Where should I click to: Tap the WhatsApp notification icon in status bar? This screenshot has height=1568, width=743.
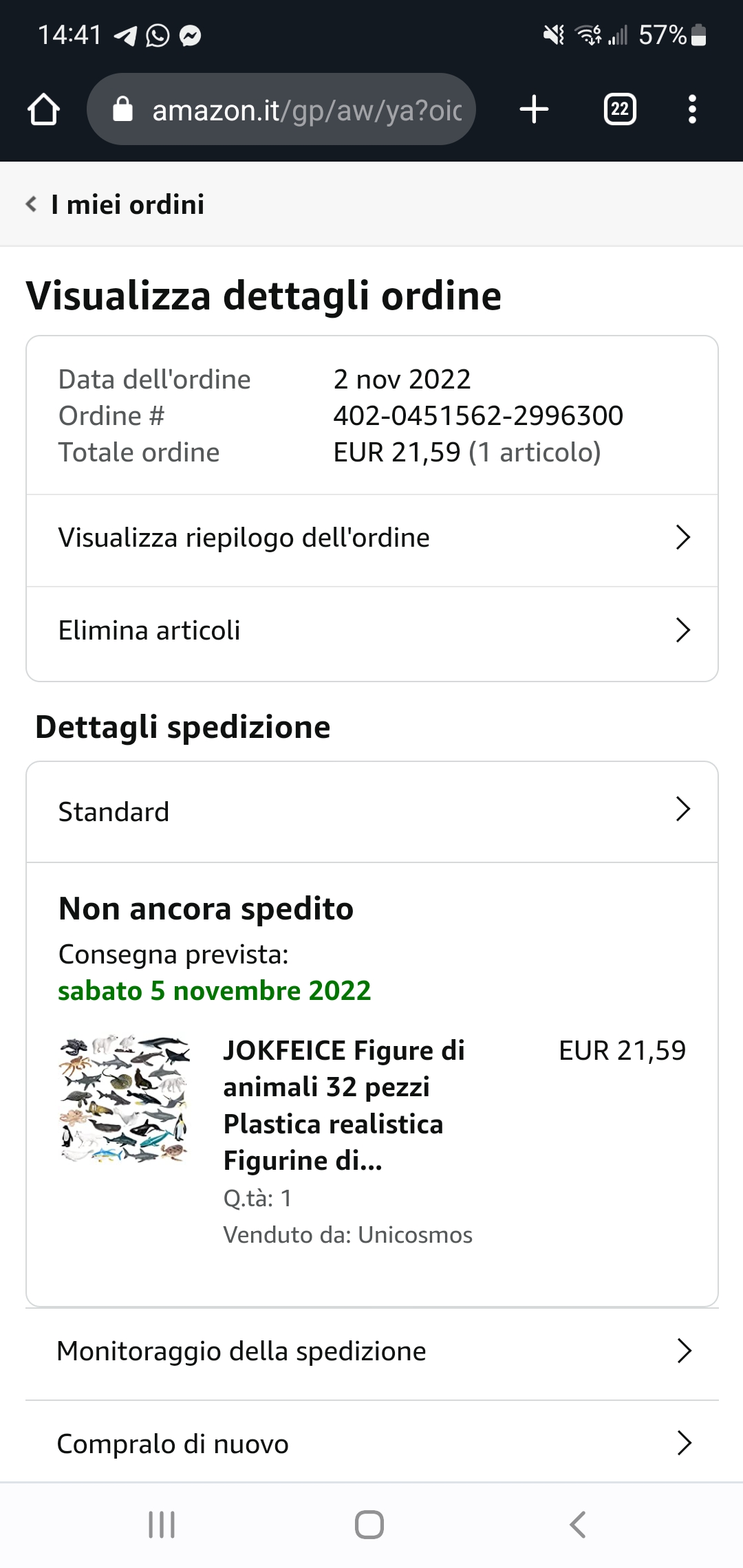[158, 35]
